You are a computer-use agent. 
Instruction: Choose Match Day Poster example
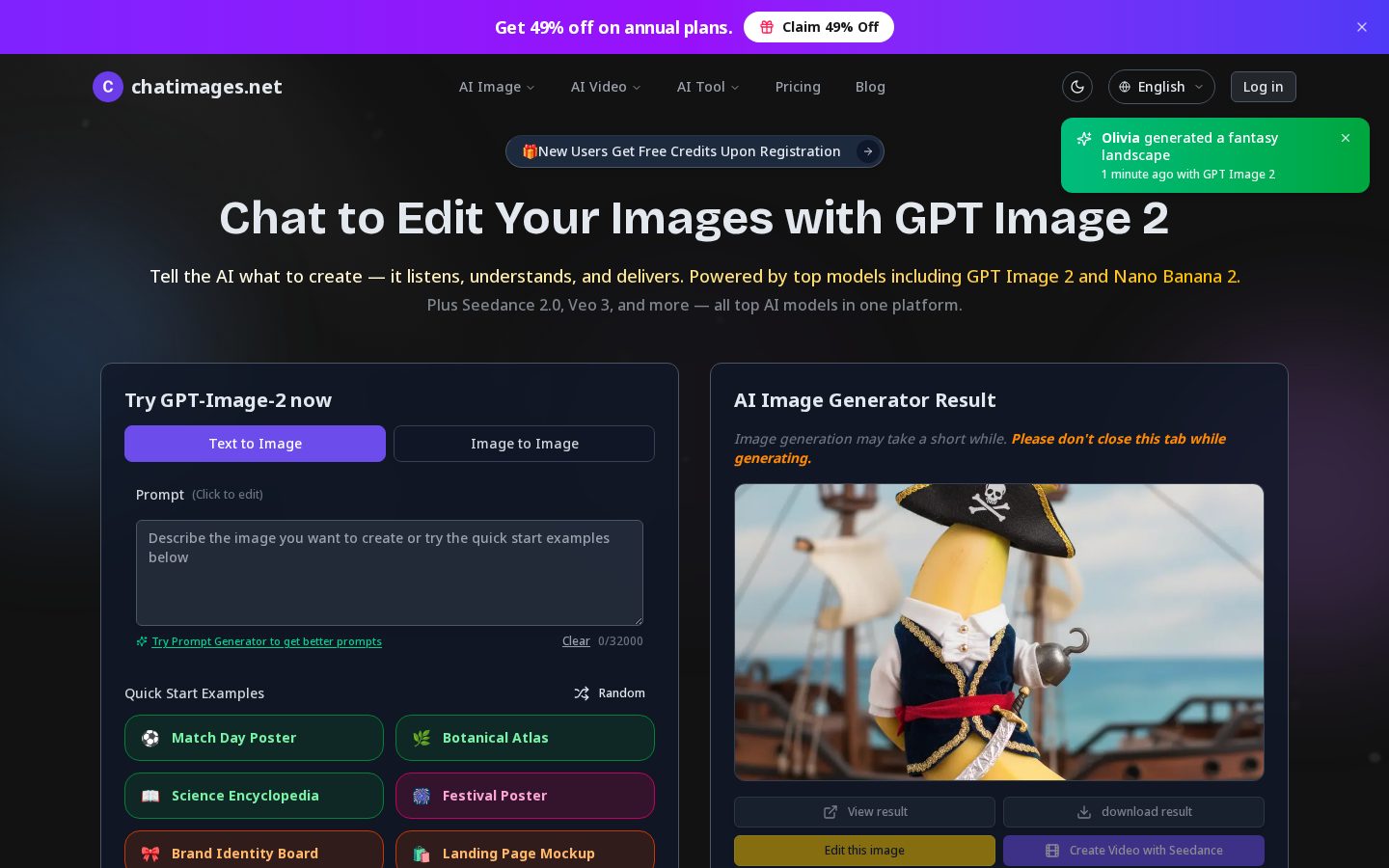(254, 738)
